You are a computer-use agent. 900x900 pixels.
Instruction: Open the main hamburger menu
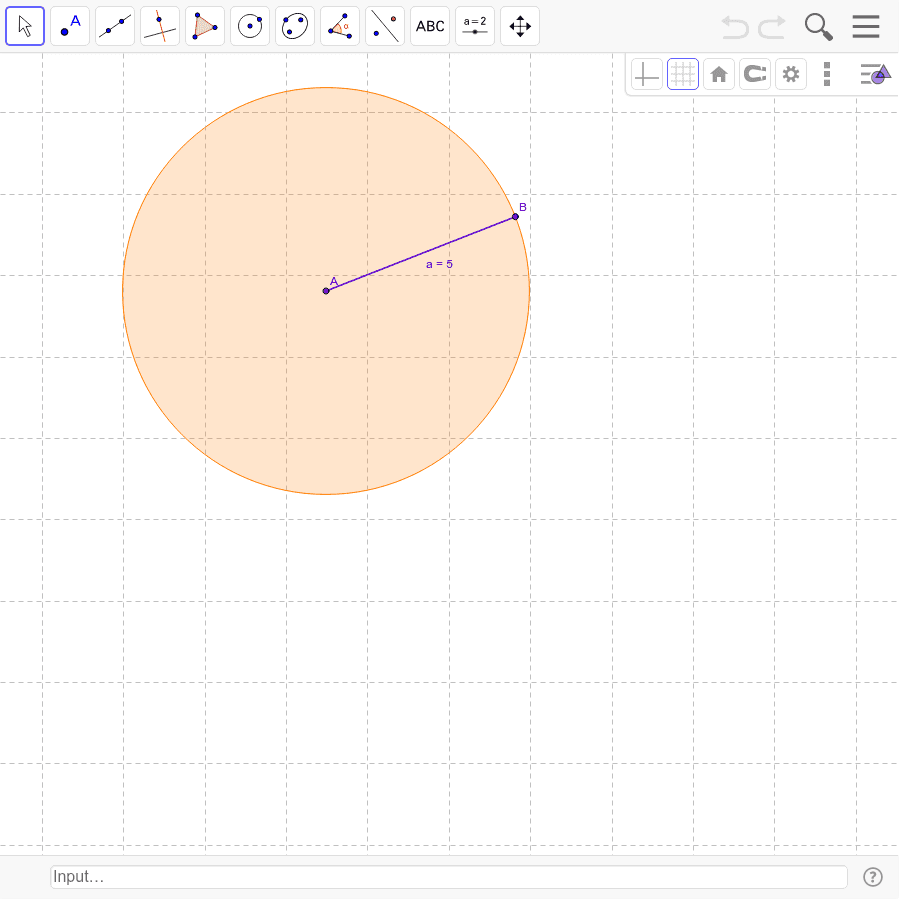(866, 26)
